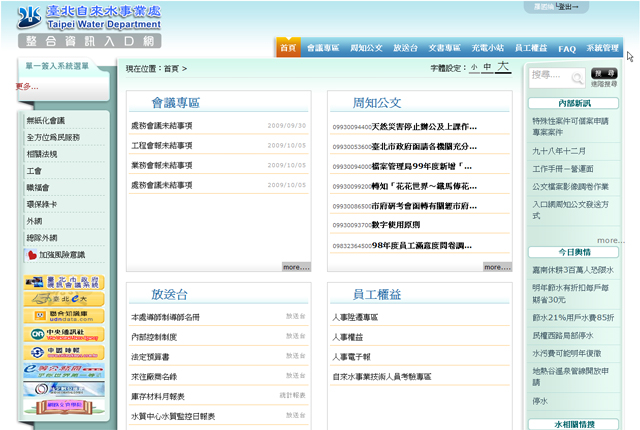Open 總隊外網 in the left menu
The image size is (640, 430).
coord(42,237)
